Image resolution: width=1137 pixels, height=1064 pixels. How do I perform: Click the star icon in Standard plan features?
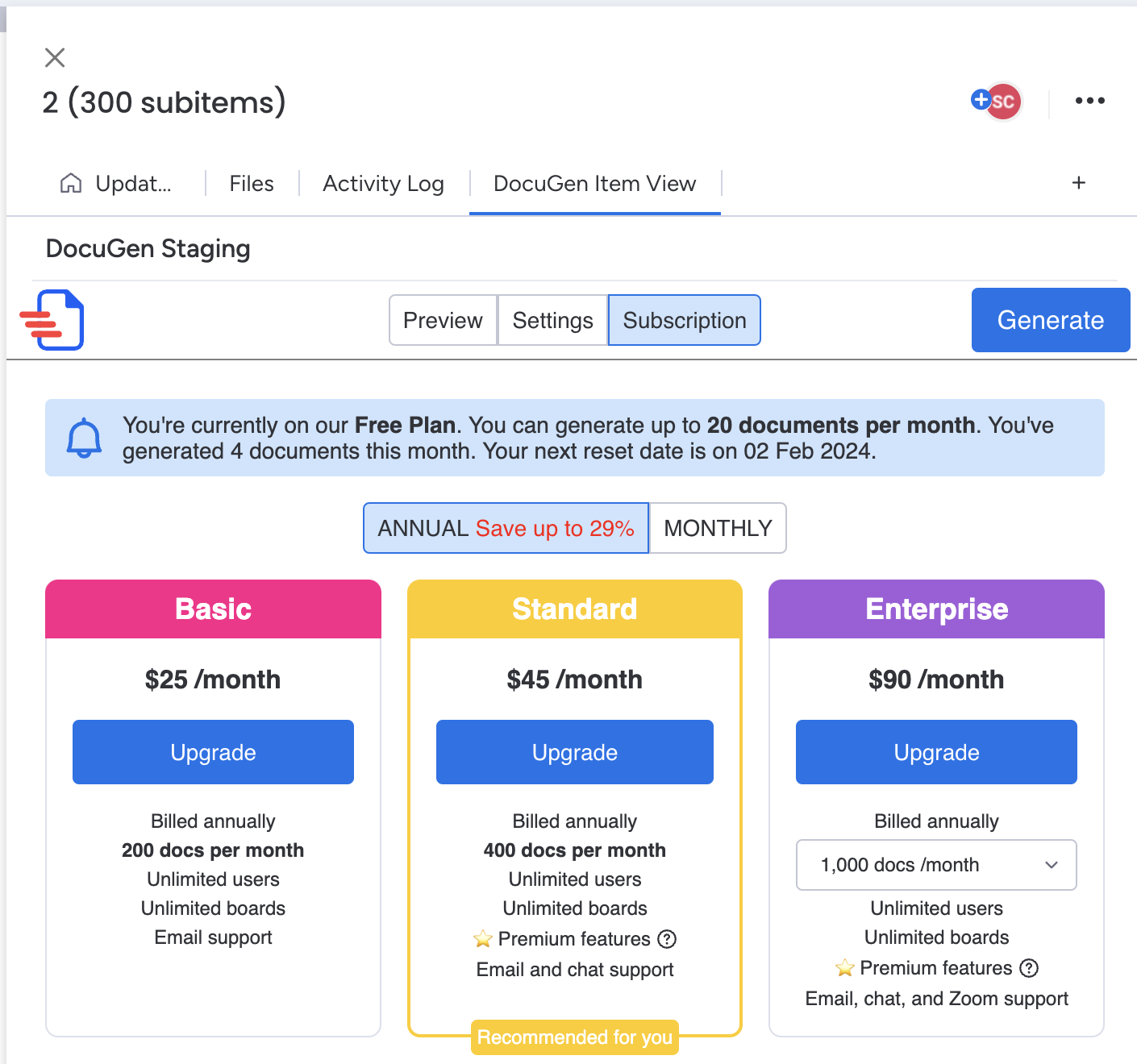(x=483, y=939)
